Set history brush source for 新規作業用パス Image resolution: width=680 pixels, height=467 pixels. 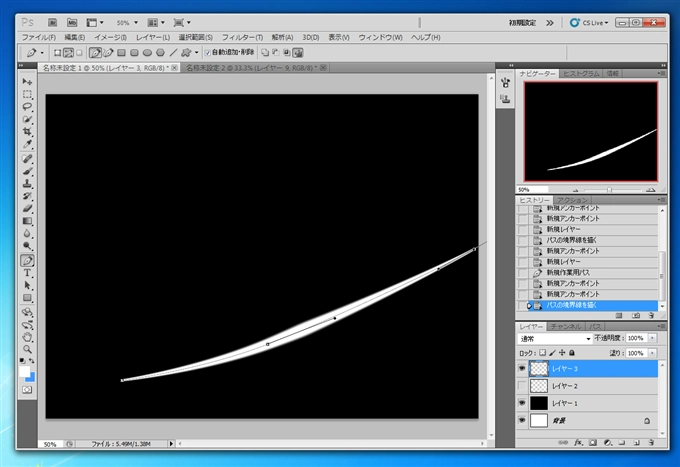(x=523, y=273)
